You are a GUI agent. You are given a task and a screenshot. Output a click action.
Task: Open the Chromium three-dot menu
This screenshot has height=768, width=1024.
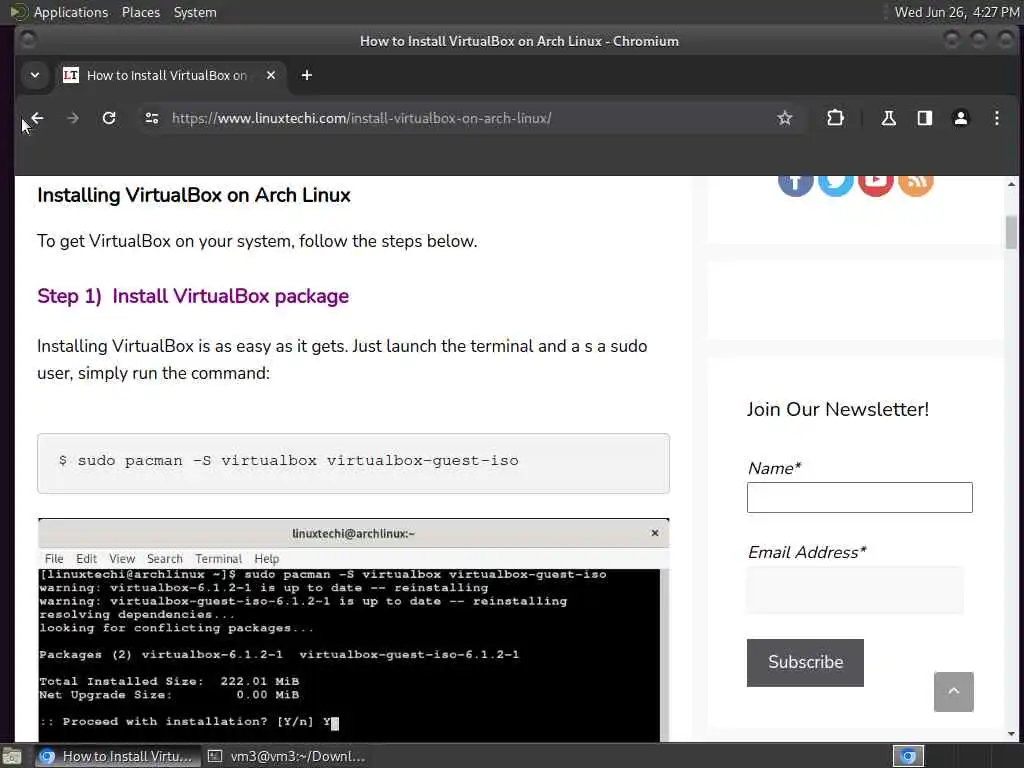point(997,118)
